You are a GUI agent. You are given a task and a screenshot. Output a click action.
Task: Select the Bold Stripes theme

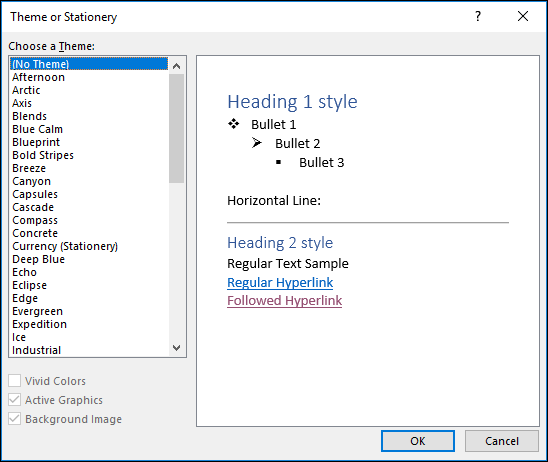89,155
